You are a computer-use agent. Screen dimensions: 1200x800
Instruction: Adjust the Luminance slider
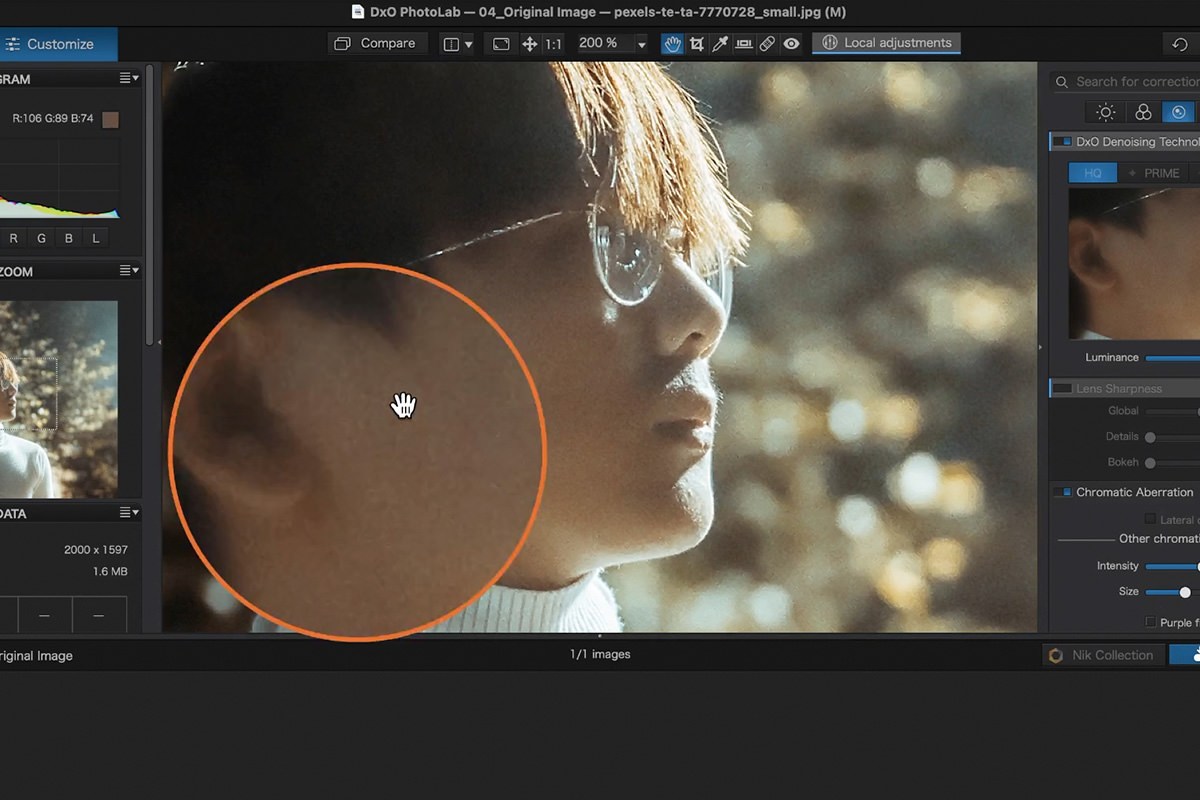1172,358
